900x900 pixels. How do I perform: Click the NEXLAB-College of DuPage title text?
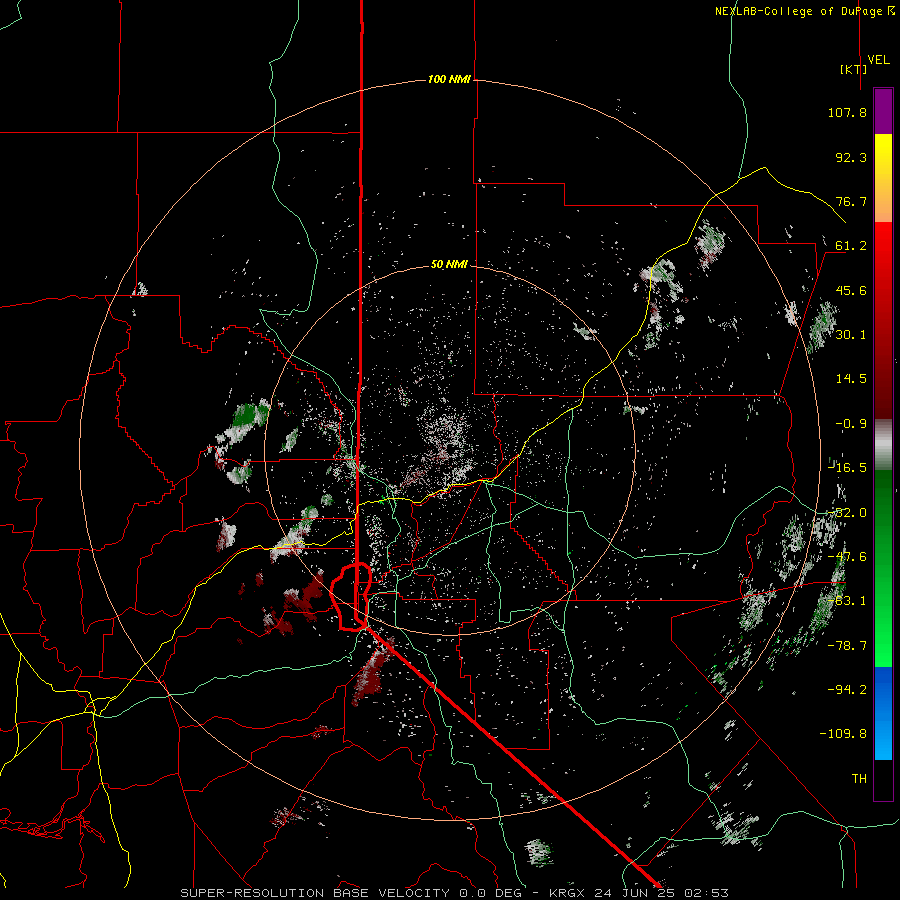tap(804, 11)
